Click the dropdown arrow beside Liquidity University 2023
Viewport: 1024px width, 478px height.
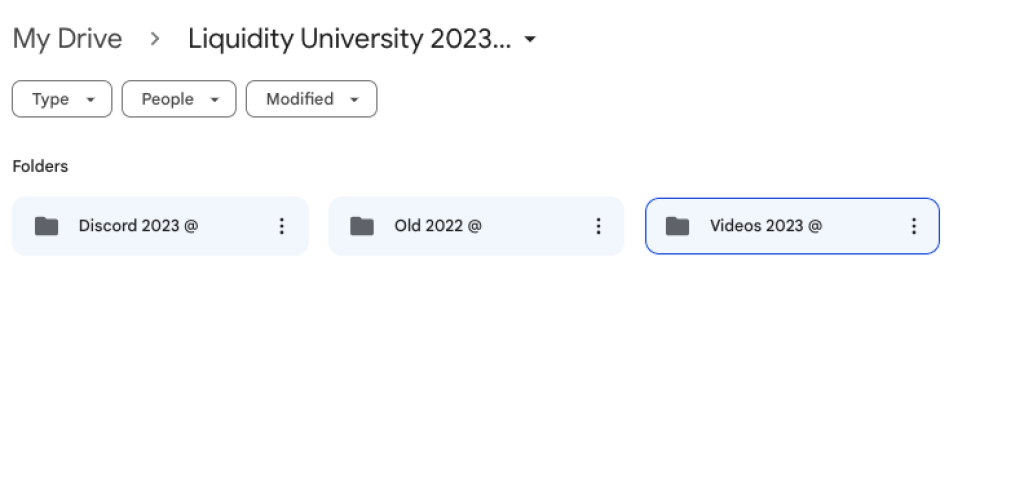point(530,40)
